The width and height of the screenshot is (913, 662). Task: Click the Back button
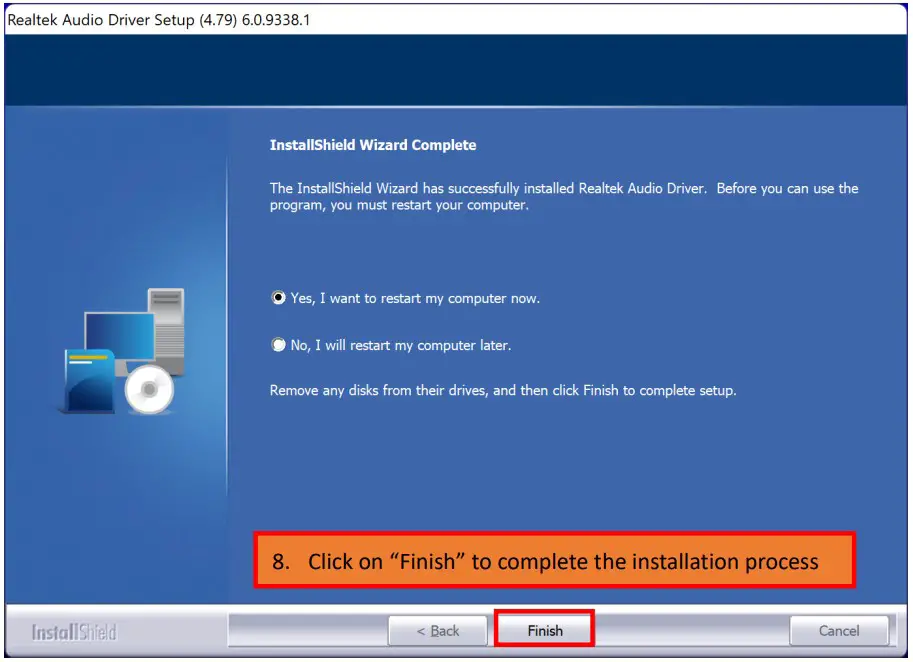438,631
